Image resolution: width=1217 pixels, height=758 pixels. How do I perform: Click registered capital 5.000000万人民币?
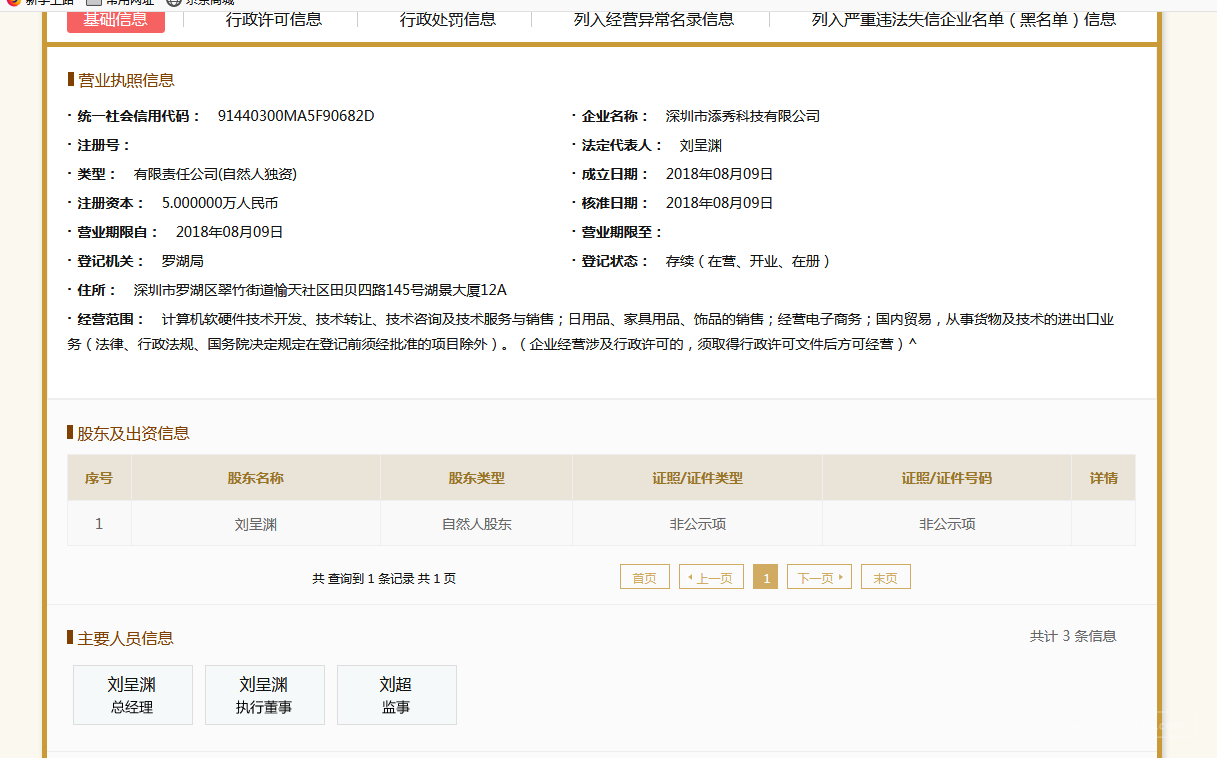(x=220, y=203)
